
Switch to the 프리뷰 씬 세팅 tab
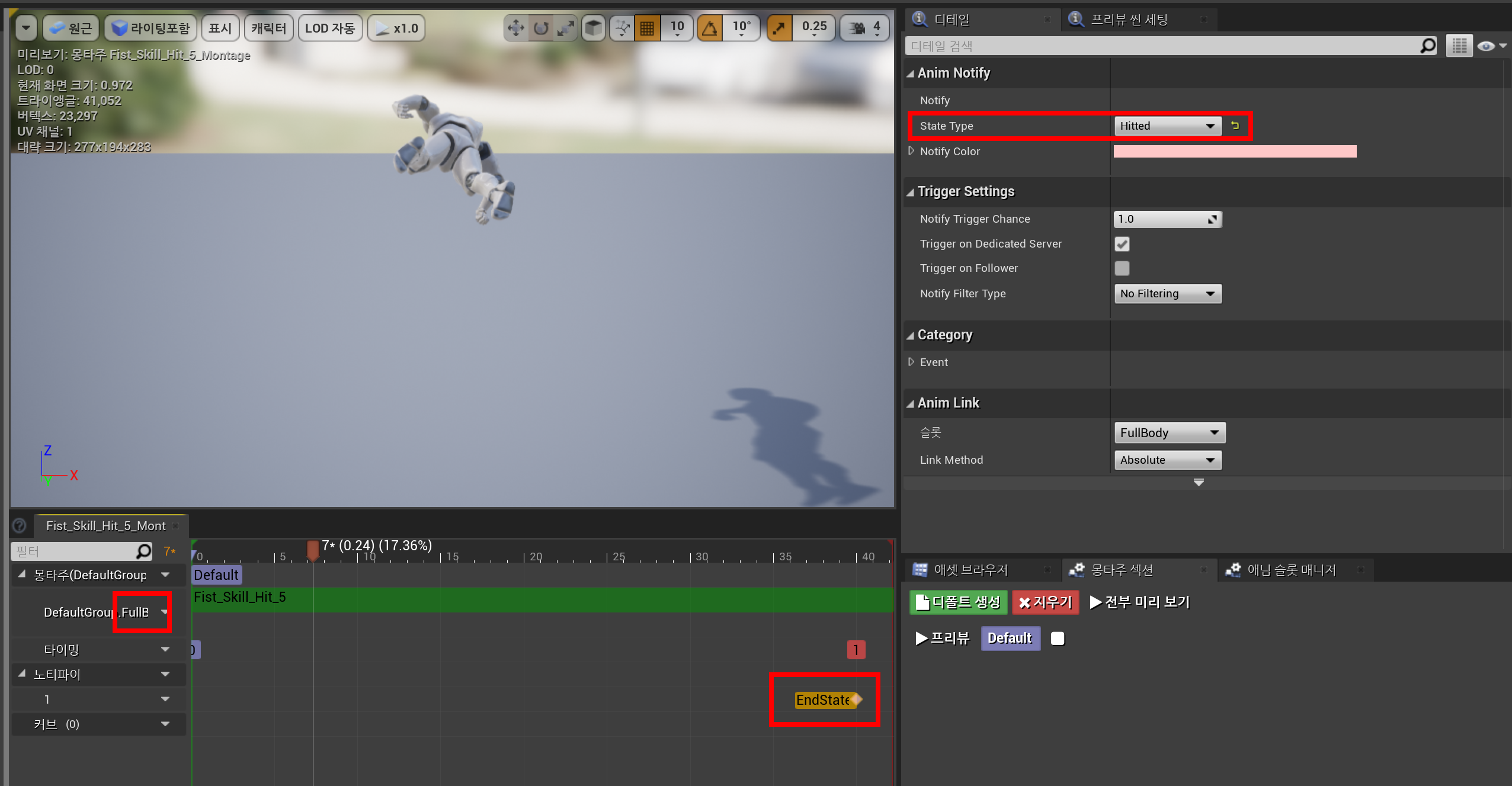coord(1129,20)
